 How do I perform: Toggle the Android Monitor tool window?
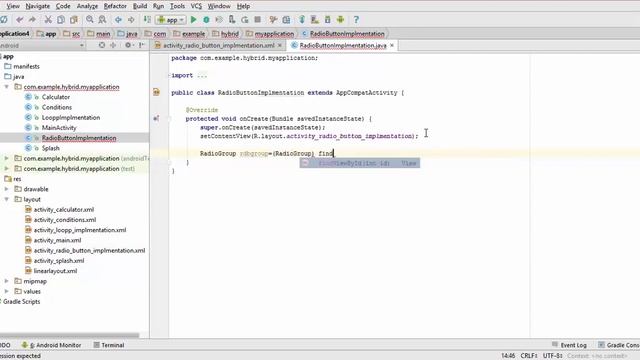[51, 345]
